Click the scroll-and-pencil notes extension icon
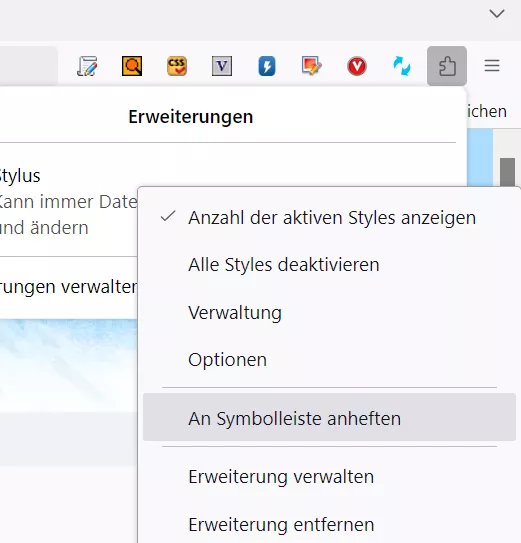The width and height of the screenshot is (521, 543). point(87,66)
